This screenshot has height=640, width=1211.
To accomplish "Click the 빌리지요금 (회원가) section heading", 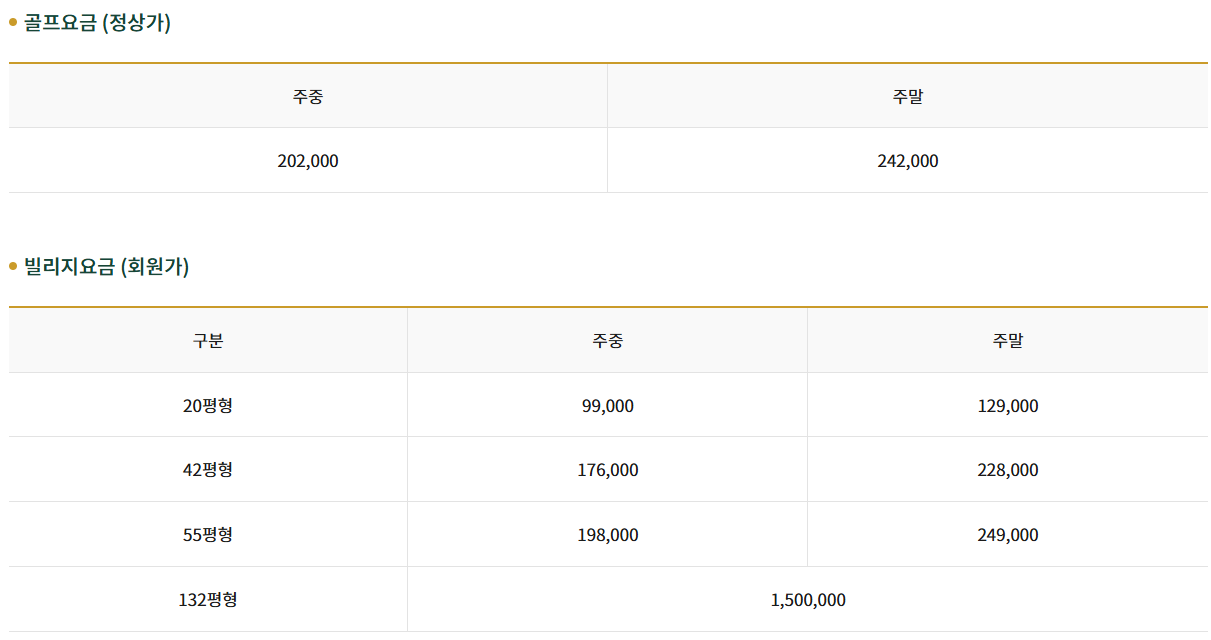I will pos(106,267).
